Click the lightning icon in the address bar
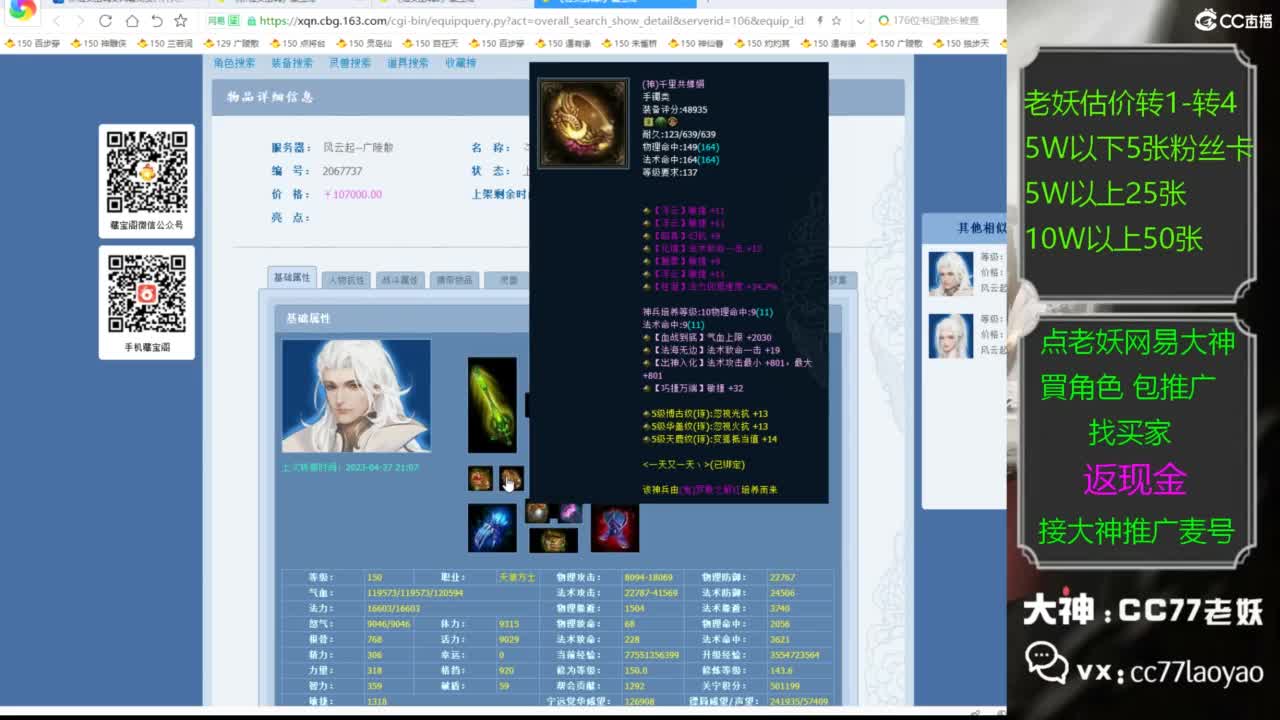The image size is (1280, 720). pos(820,21)
